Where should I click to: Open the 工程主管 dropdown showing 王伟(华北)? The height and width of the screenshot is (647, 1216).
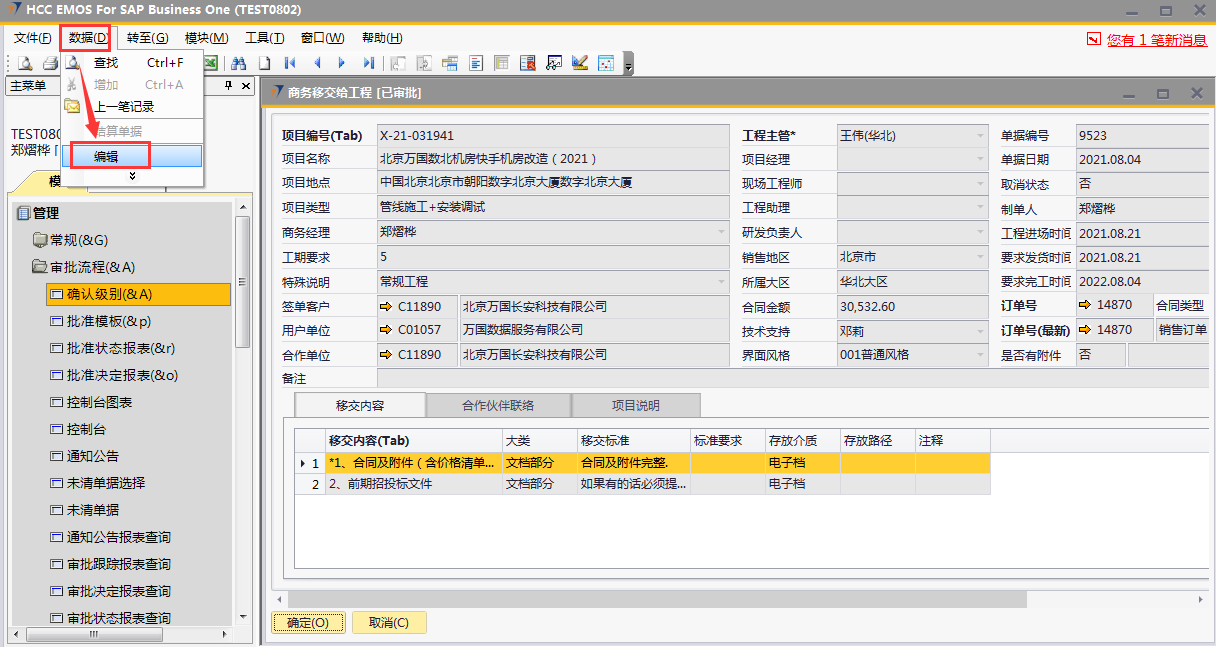click(980, 136)
